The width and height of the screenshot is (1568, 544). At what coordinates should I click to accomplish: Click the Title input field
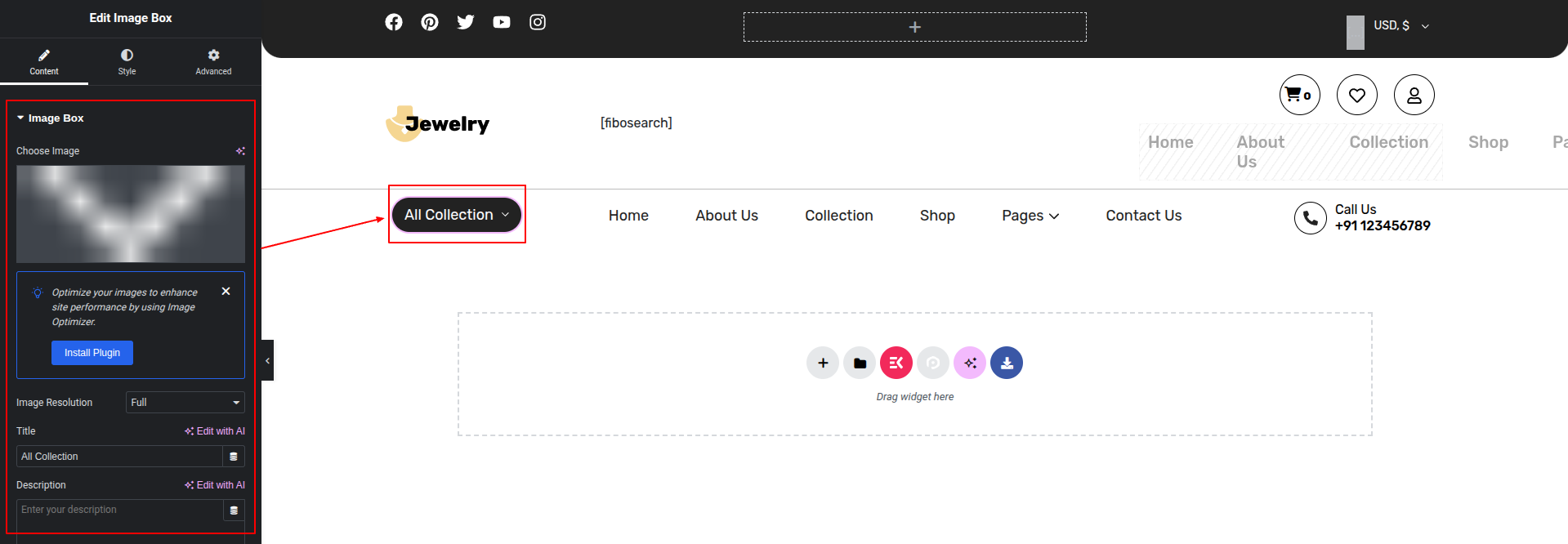click(119, 457)
